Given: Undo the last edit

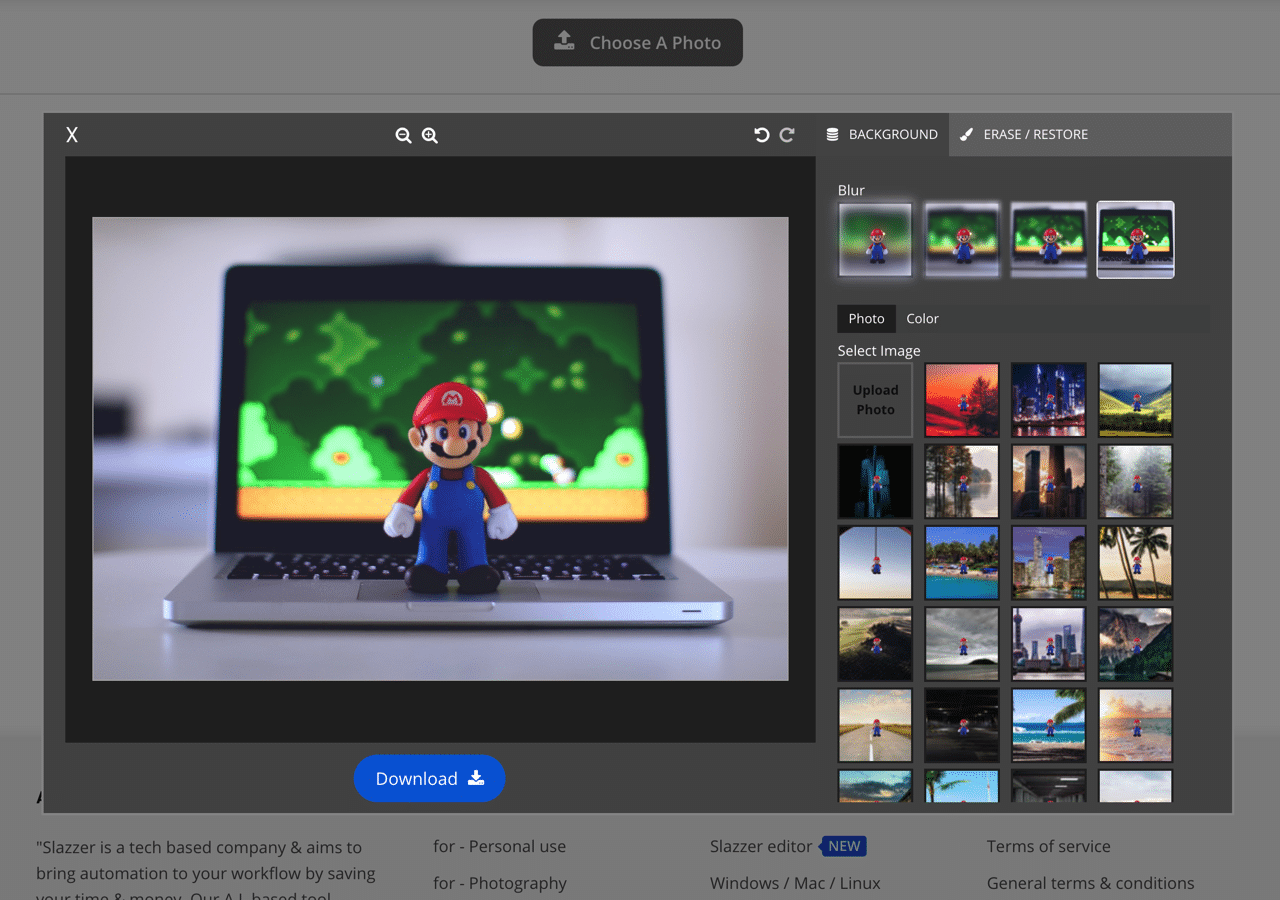Looking at the screenshot, I should 762,134.
